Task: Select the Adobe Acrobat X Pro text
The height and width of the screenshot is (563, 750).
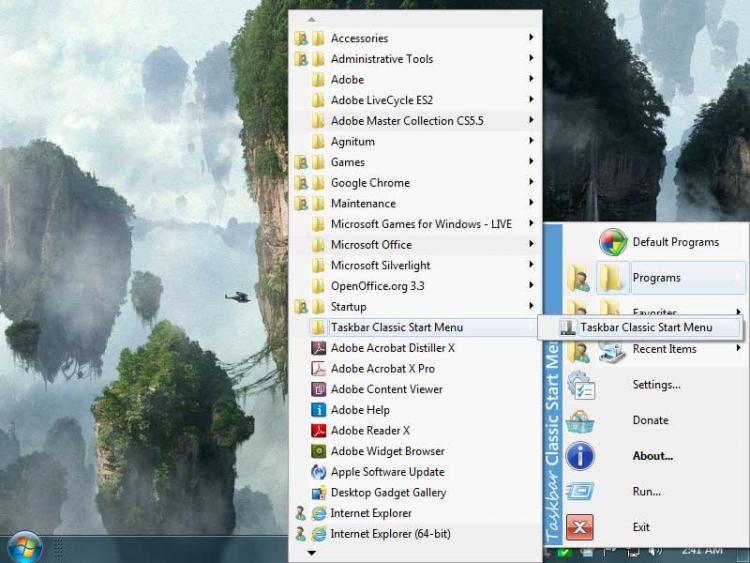Action: click(x=383, y=368)
